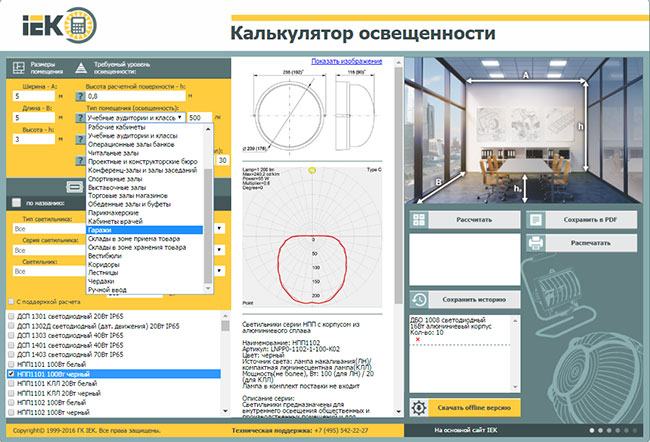Select 'Конференц-залы и залы заседаний' option

[x=145, y=170]
